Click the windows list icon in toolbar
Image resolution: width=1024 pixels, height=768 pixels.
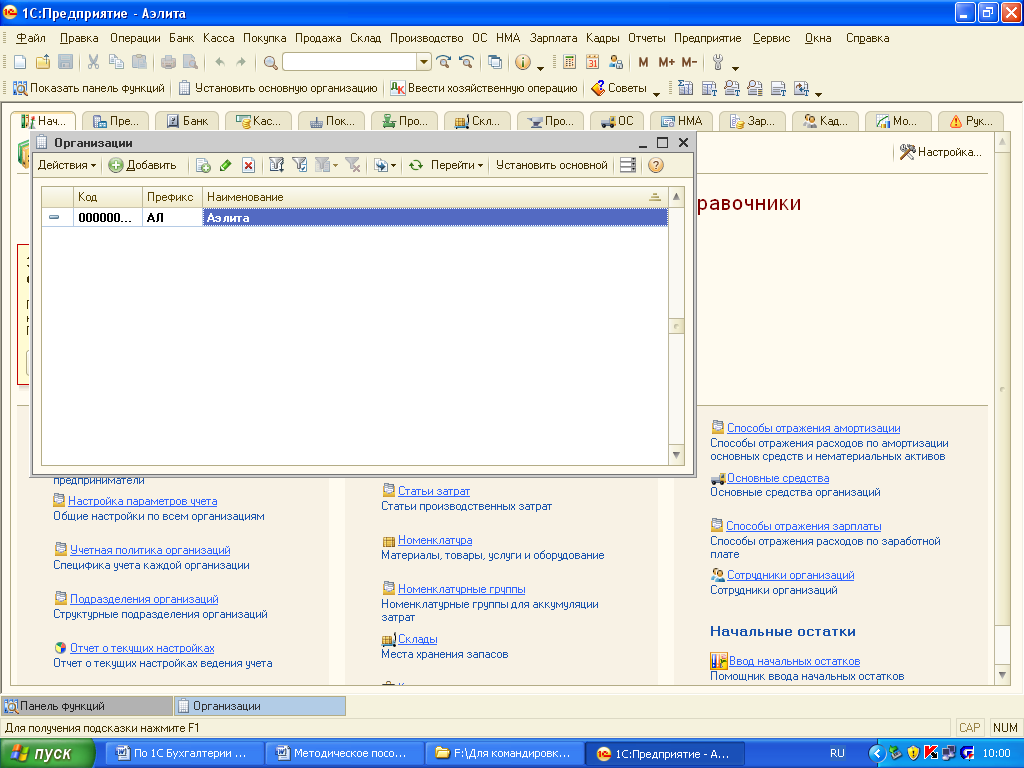(495, 62)
